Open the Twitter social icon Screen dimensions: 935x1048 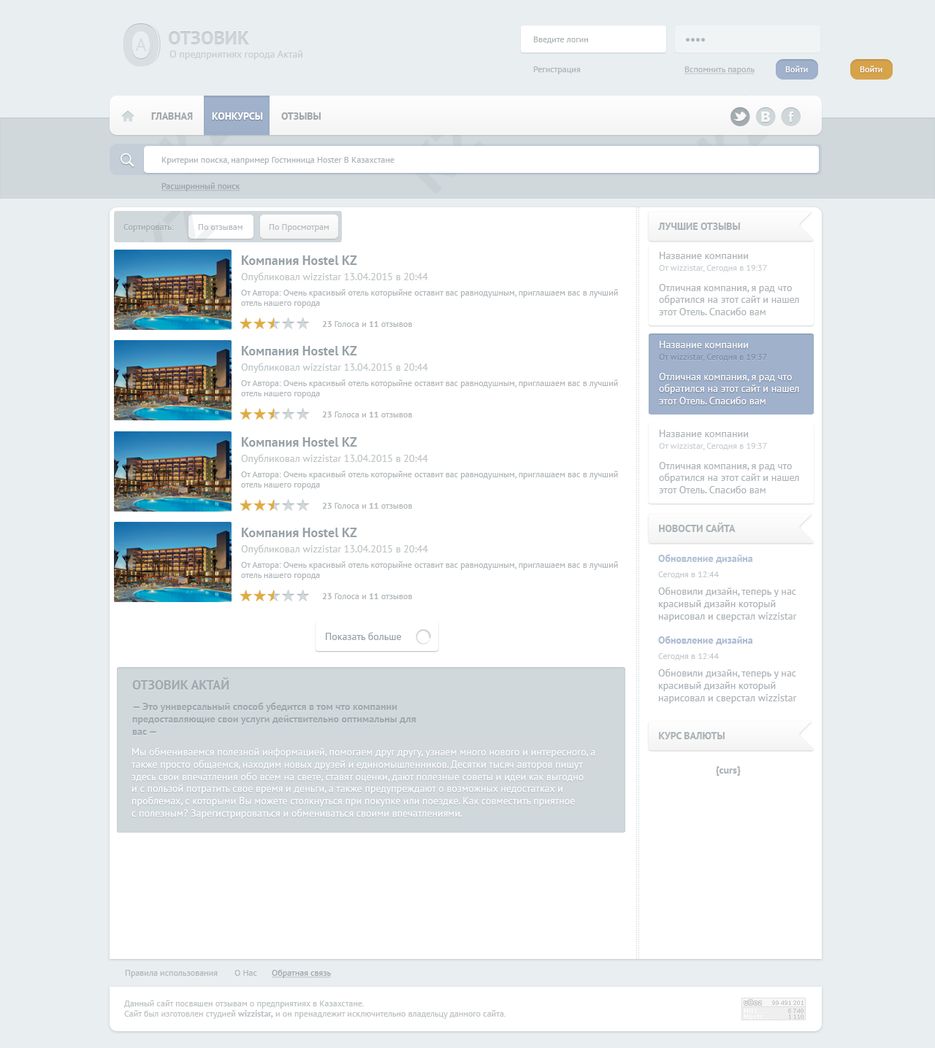pyautogui.click(x=740, y=117)
